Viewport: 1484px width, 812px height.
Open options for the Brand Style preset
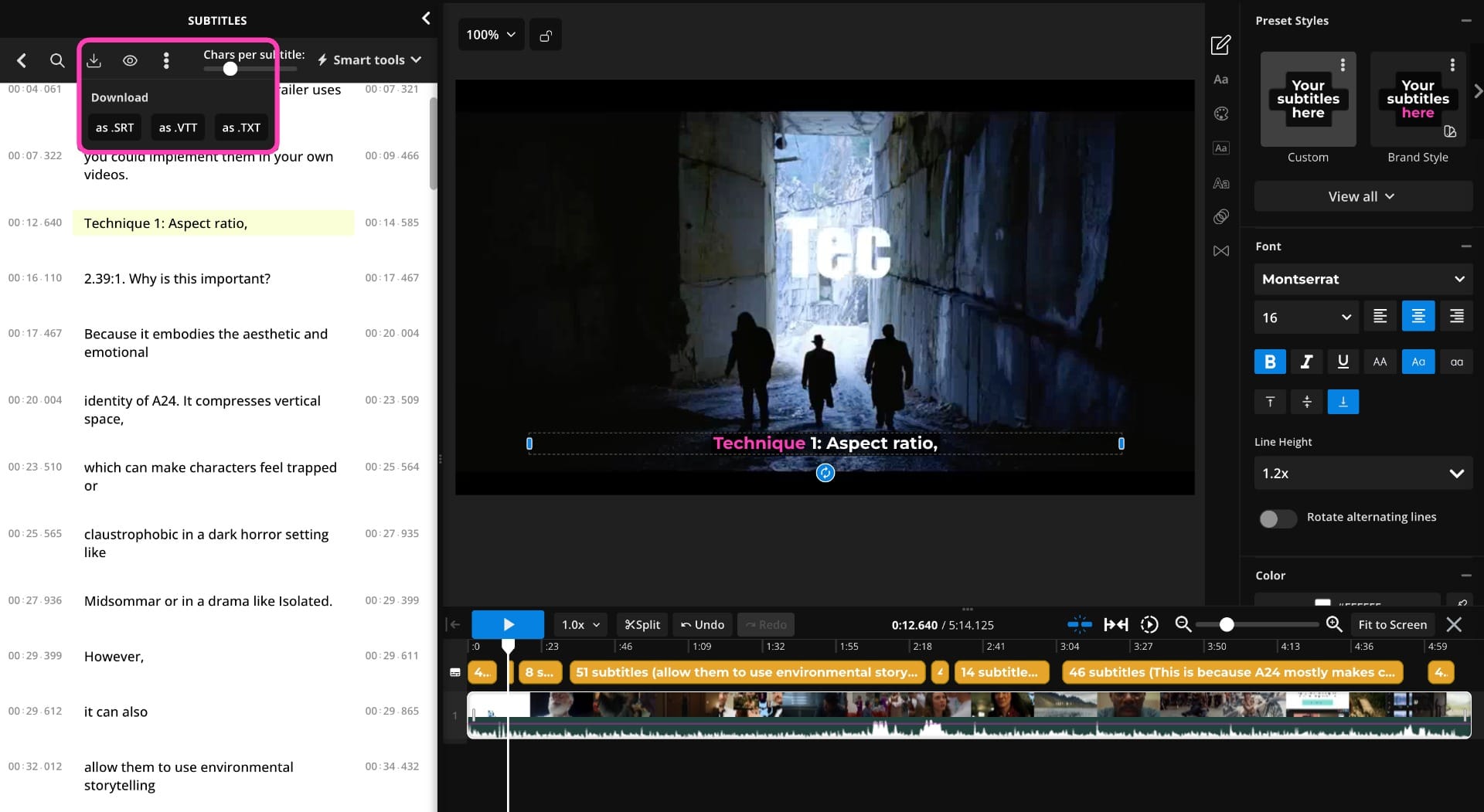click(x=1453, y=65)
